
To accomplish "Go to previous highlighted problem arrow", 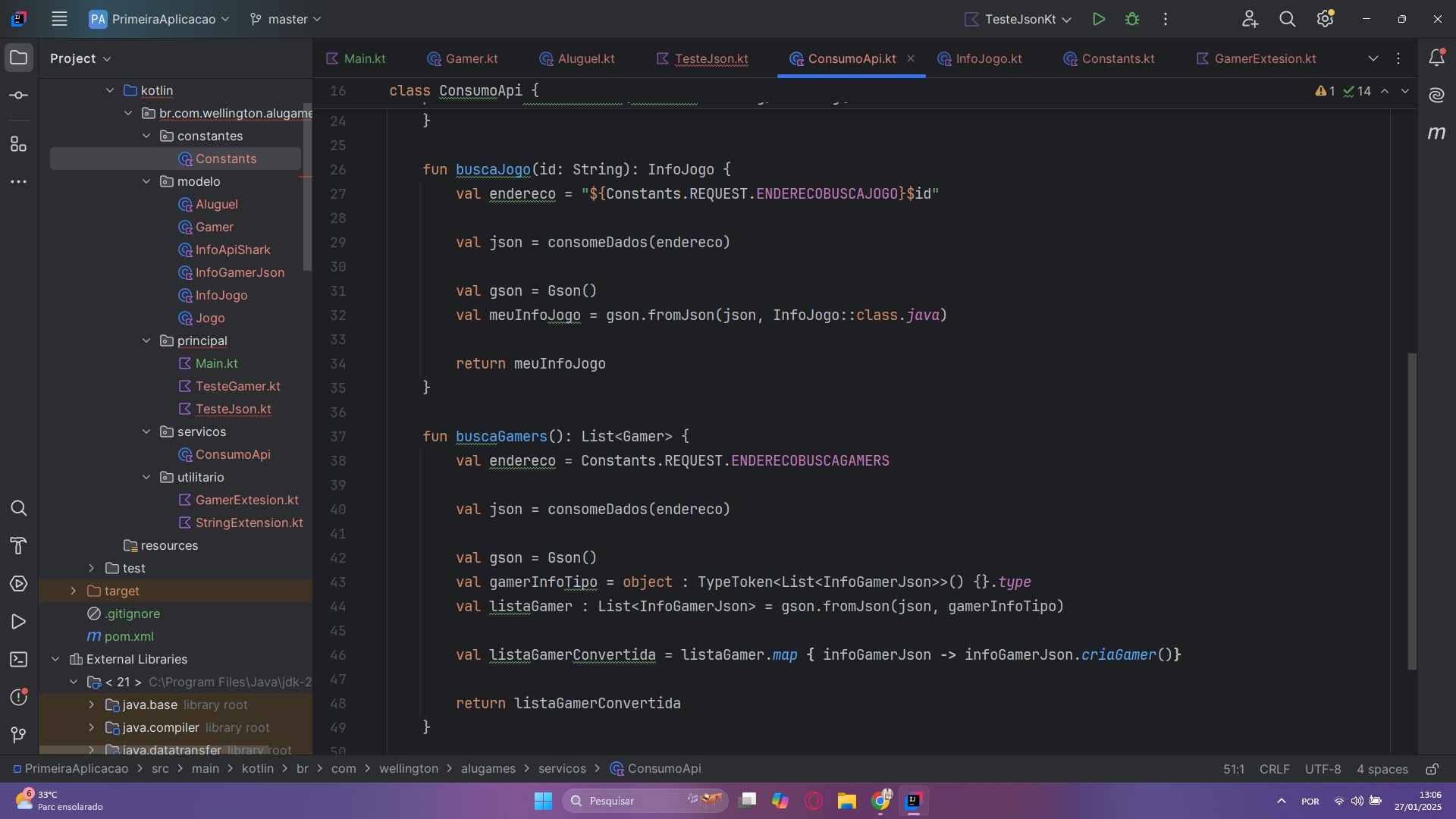I will 1385,91.
